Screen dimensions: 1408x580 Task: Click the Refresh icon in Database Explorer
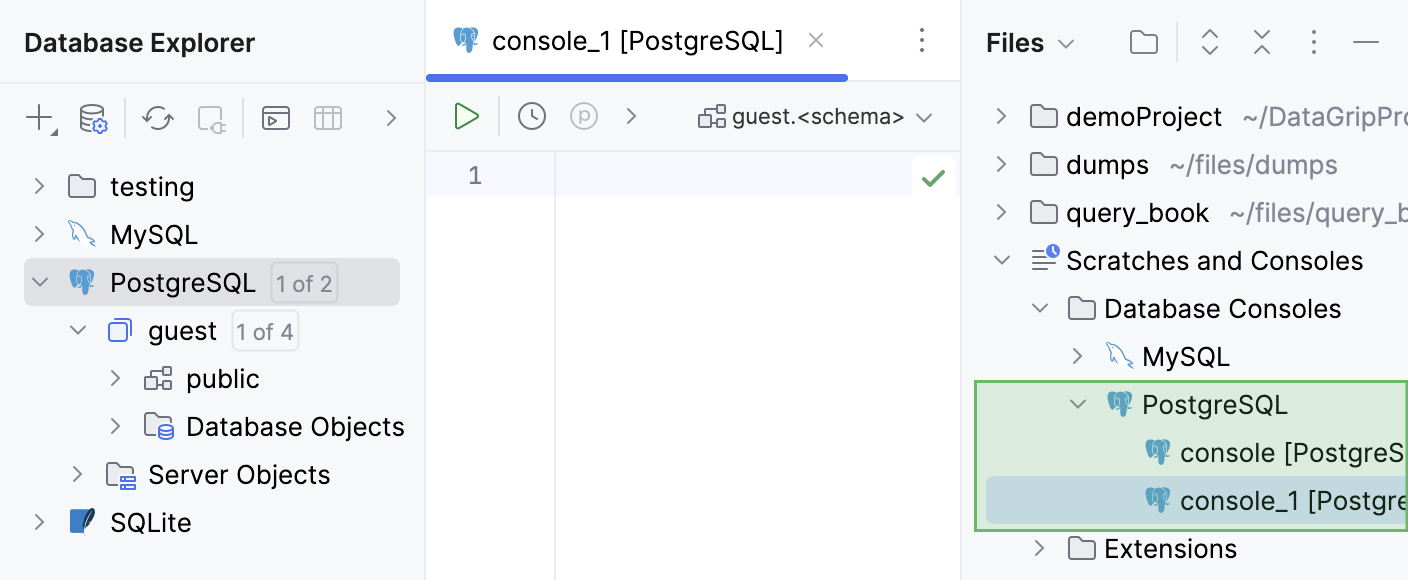[157, 119]
